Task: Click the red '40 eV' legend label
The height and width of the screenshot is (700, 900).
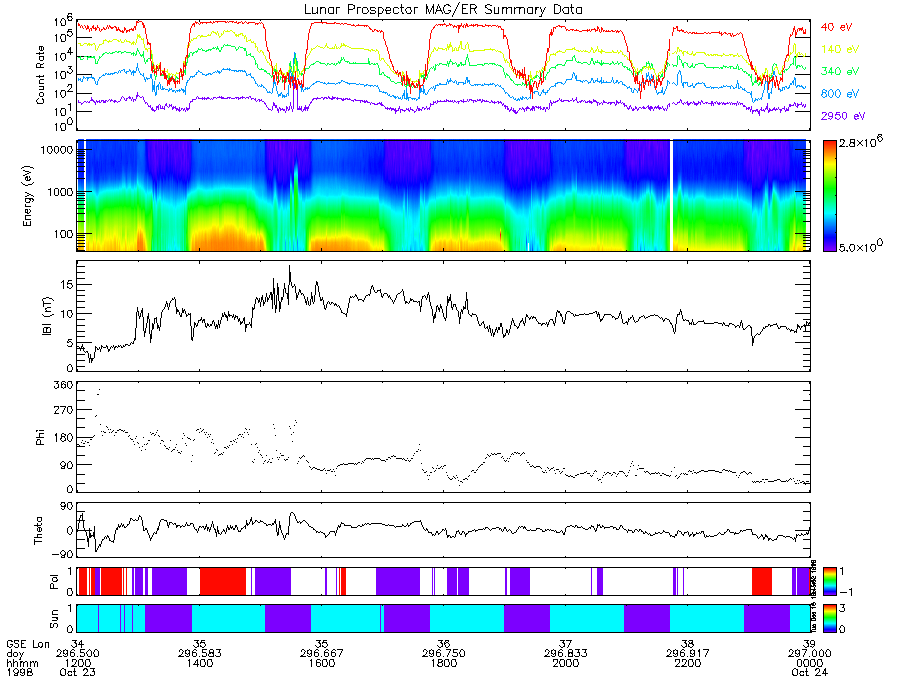Action: point(836,27)
